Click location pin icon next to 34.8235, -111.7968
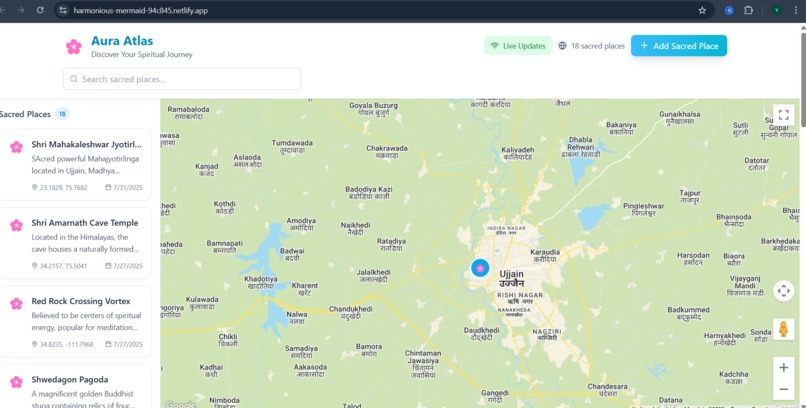Image resolution: width=806 pixels, height=408 pixels. (34, 344)
